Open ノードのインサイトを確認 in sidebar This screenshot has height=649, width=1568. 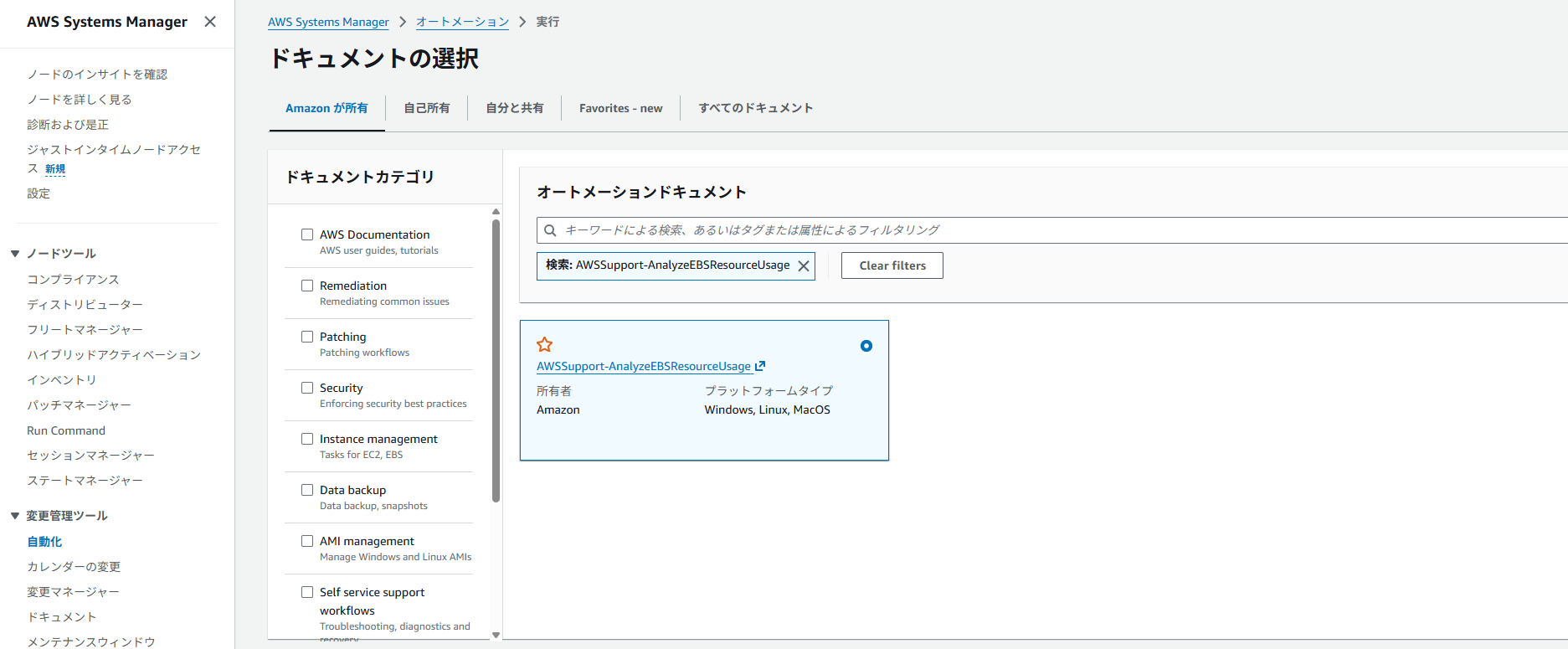[97, 75]
